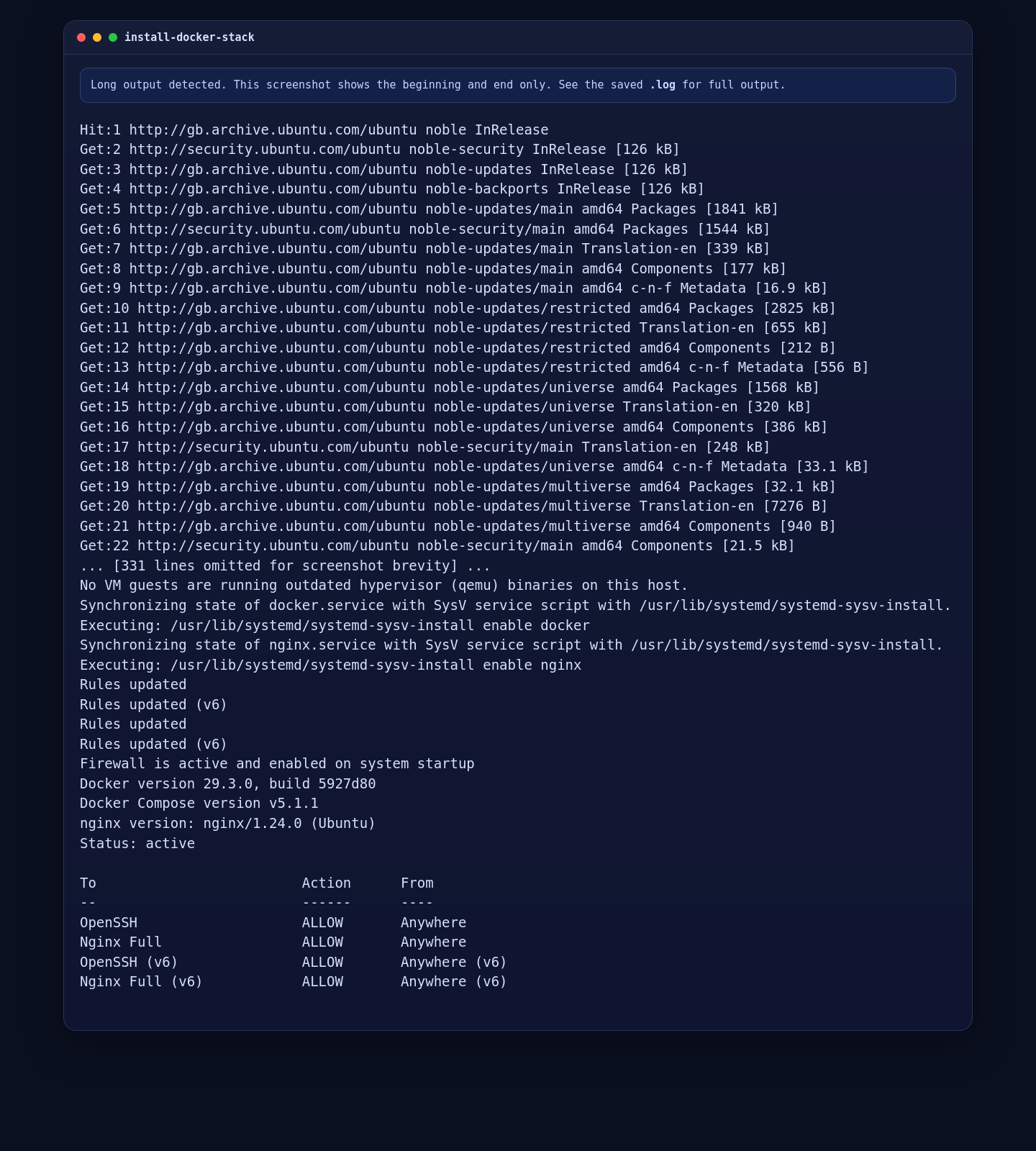Click the install-docker-stack window title
1036x1151 pixels.
tap(189, 37)
